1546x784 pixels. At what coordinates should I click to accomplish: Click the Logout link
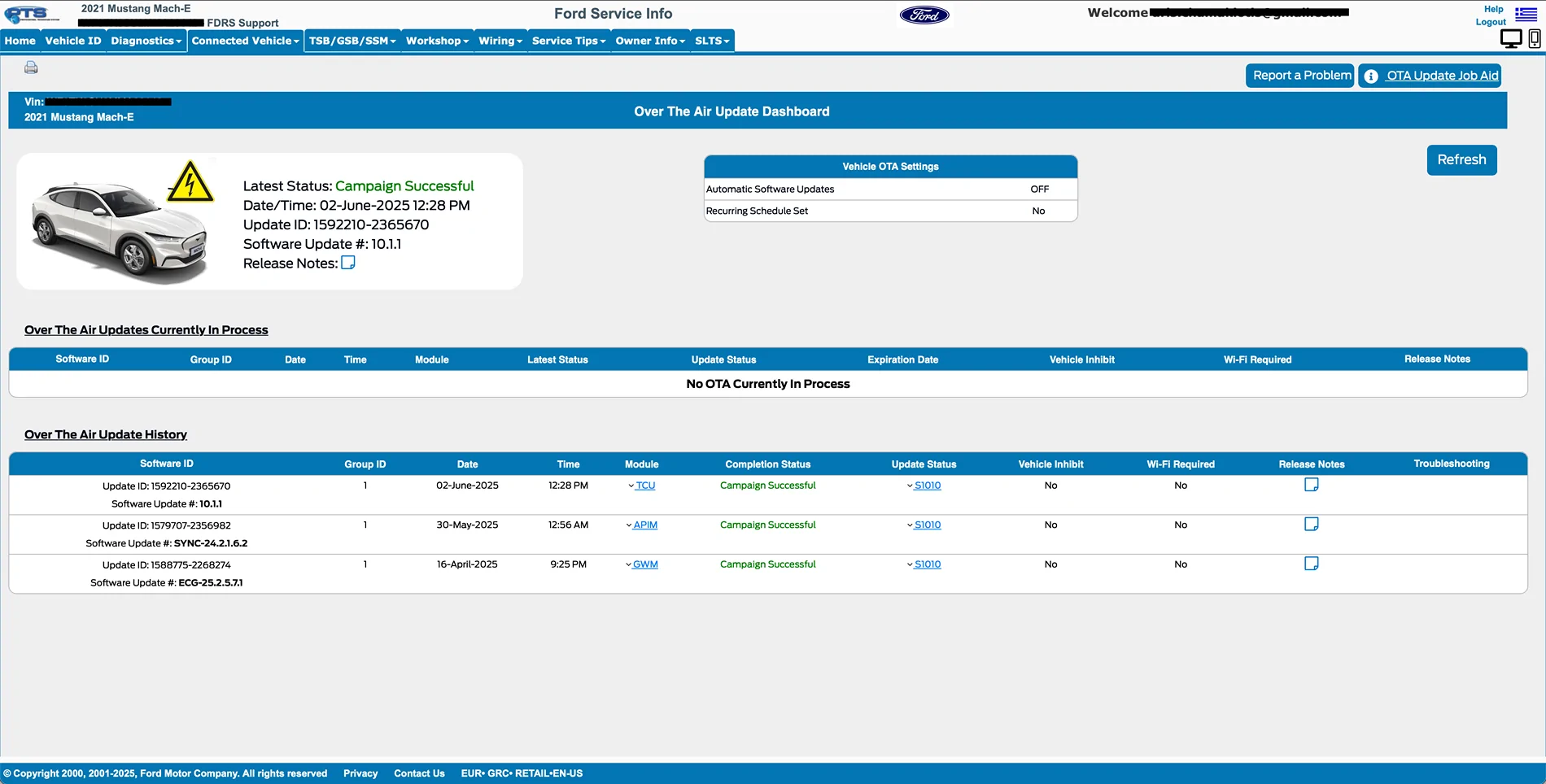pyautogui.click(x=1491, y=23)
